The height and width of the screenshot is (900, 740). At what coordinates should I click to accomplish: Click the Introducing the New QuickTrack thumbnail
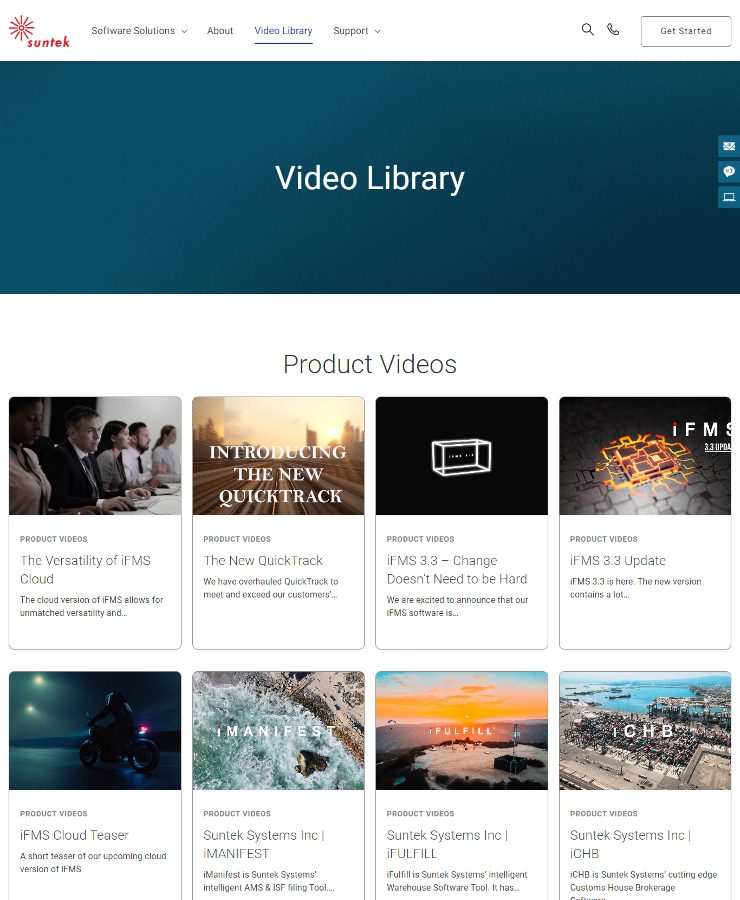coord(278,456)
